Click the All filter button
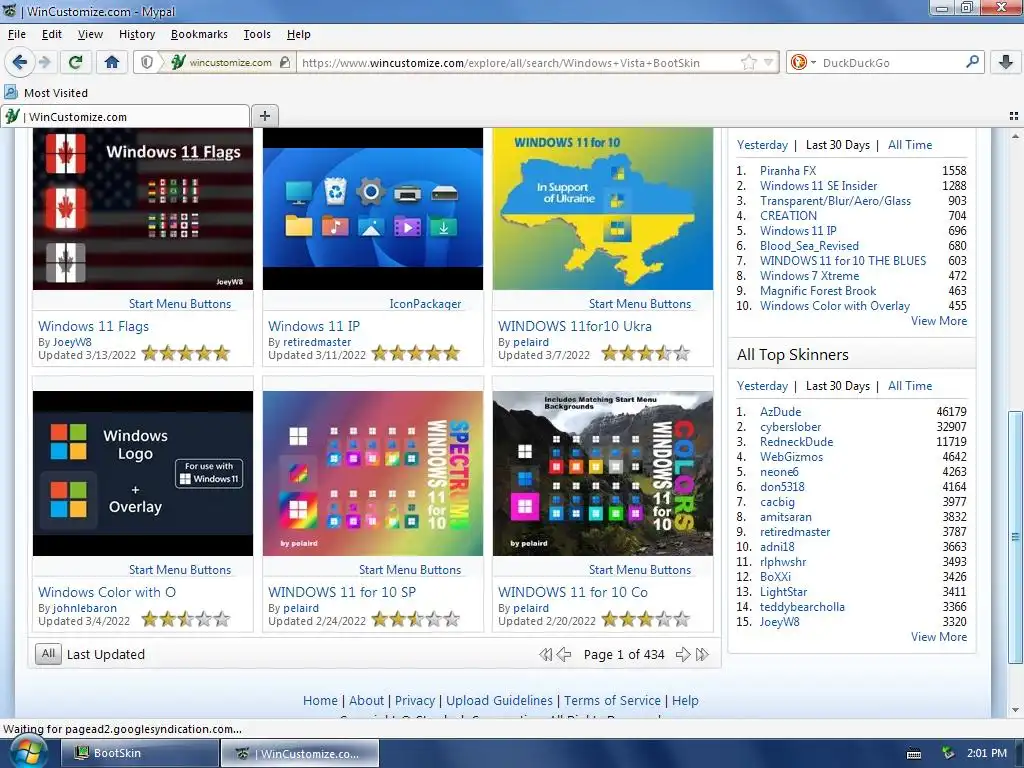This screenshot has height=768, width=1024. pos(48,654)
